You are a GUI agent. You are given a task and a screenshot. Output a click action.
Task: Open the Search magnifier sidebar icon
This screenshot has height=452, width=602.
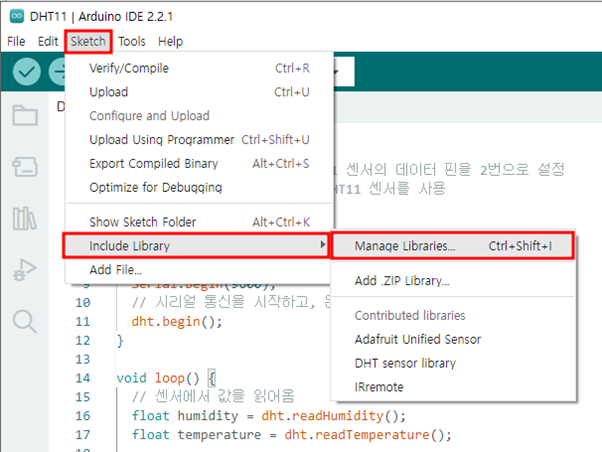point(25,321)
